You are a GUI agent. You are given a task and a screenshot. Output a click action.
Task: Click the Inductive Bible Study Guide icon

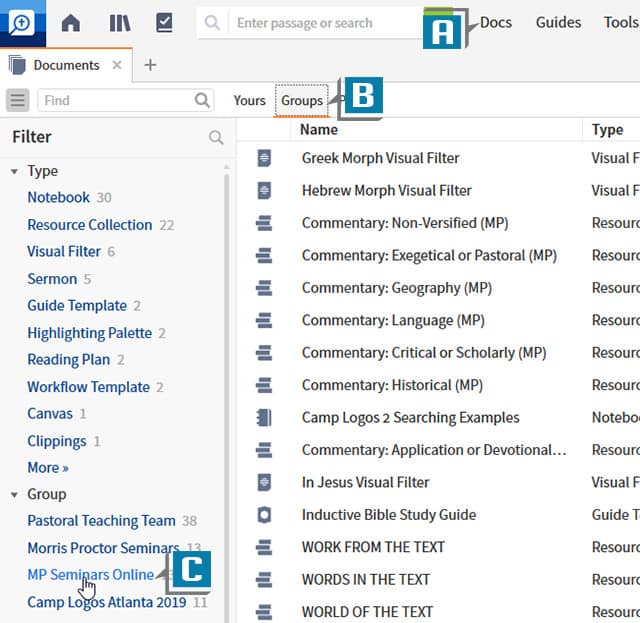click(264, 515)
